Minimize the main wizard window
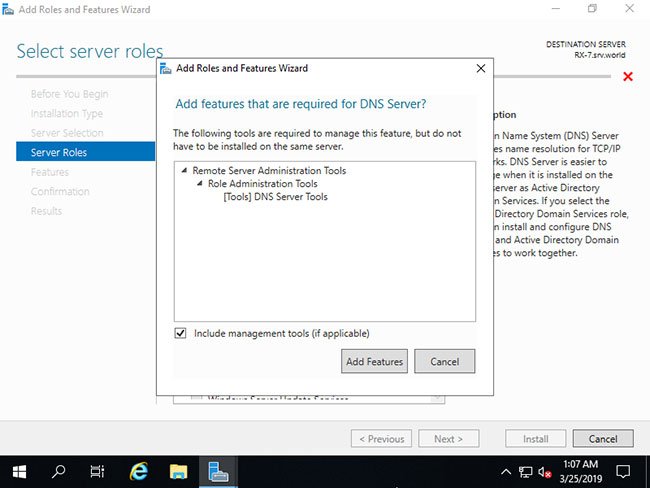 555,8
